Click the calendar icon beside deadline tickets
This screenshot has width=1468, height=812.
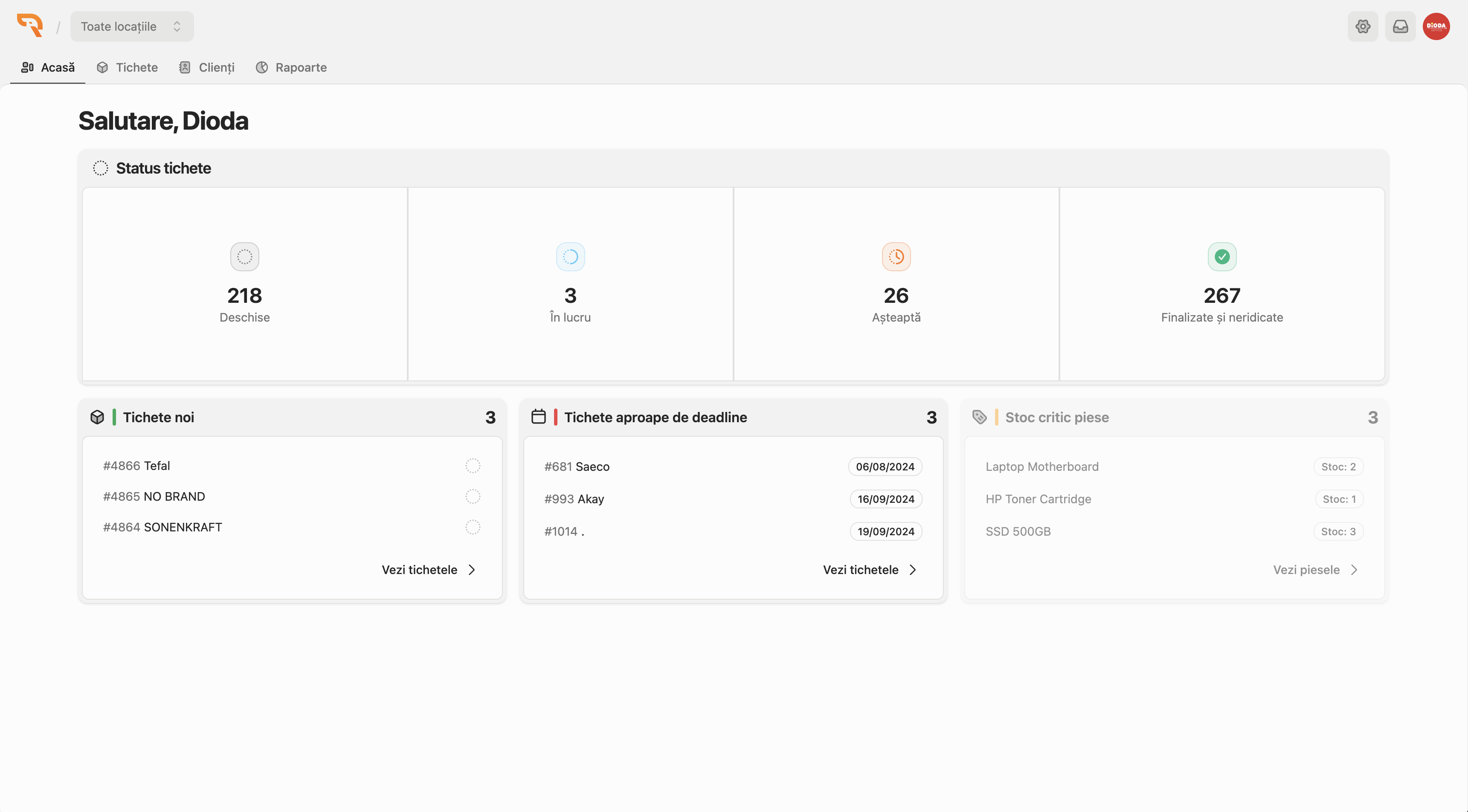click(538, 417)
